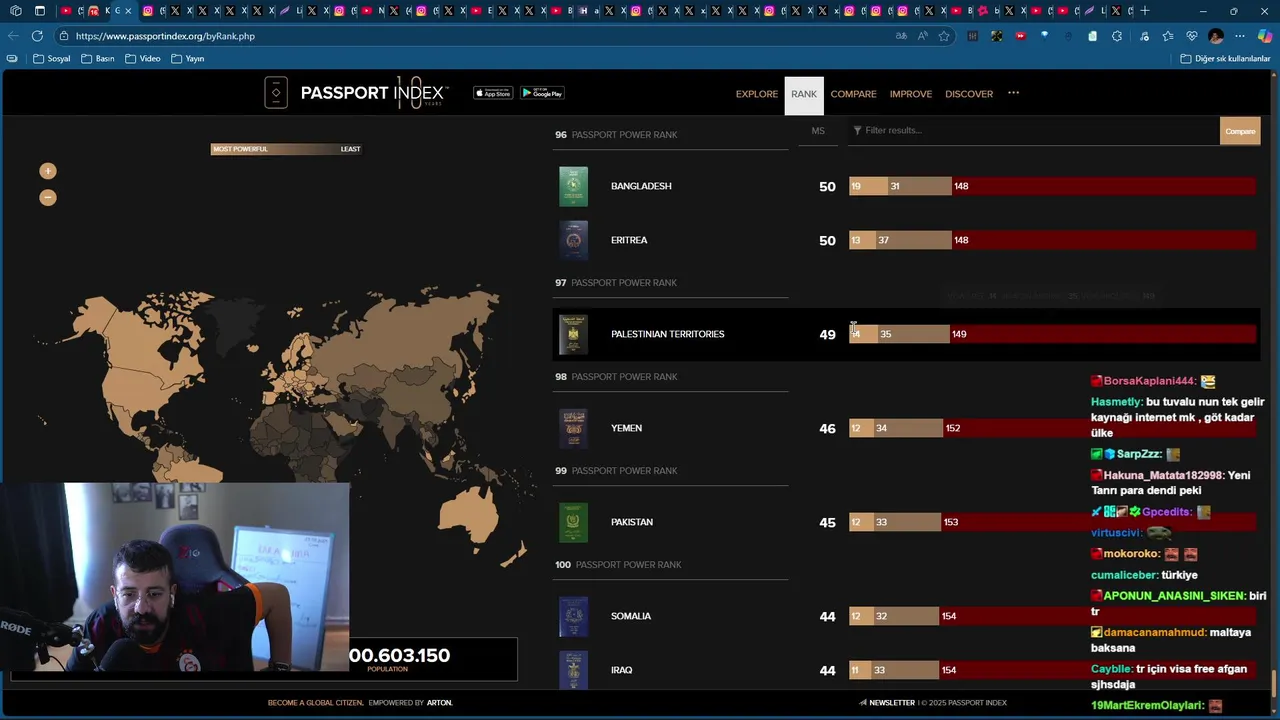Viewport: 1280px width, 720px height.
Task: Click the Bangladesh passport cover thumbnail
Action: (x=573, y=186)
